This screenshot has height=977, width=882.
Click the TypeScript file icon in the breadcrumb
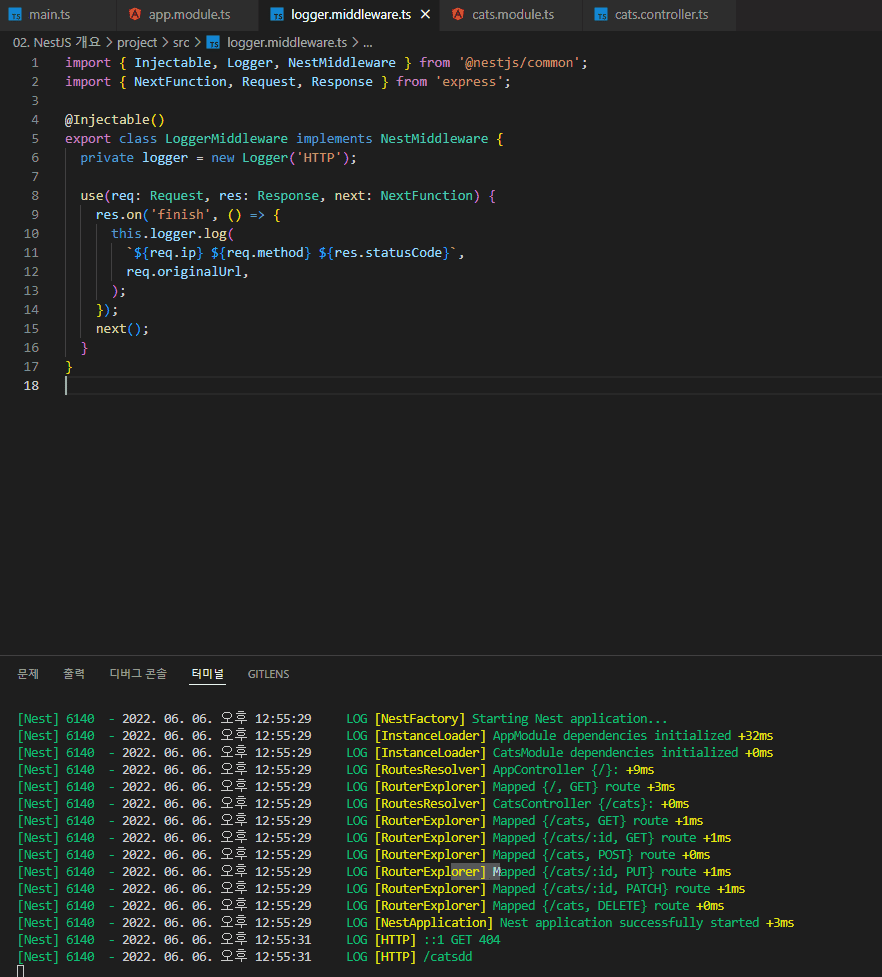click(x=213, y=43)
